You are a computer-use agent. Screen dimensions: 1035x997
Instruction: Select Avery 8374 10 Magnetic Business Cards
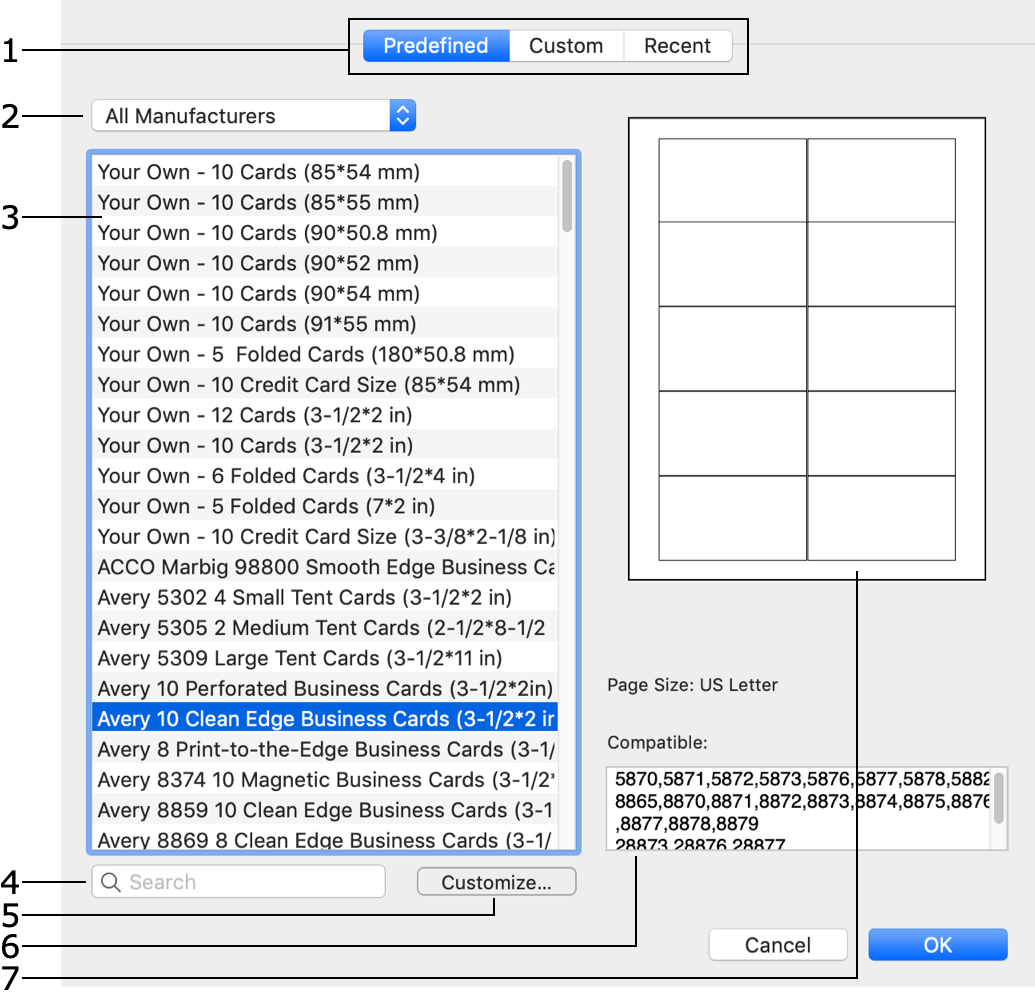pos(325,779)
